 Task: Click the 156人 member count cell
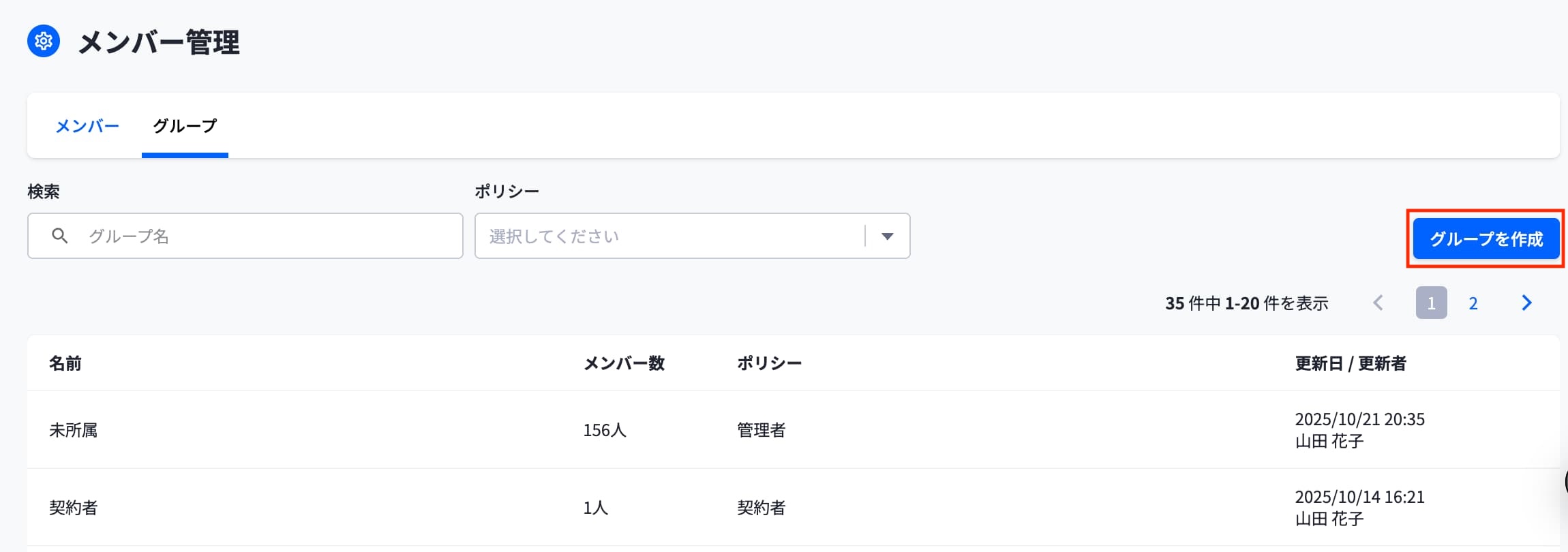click(605, 430)
